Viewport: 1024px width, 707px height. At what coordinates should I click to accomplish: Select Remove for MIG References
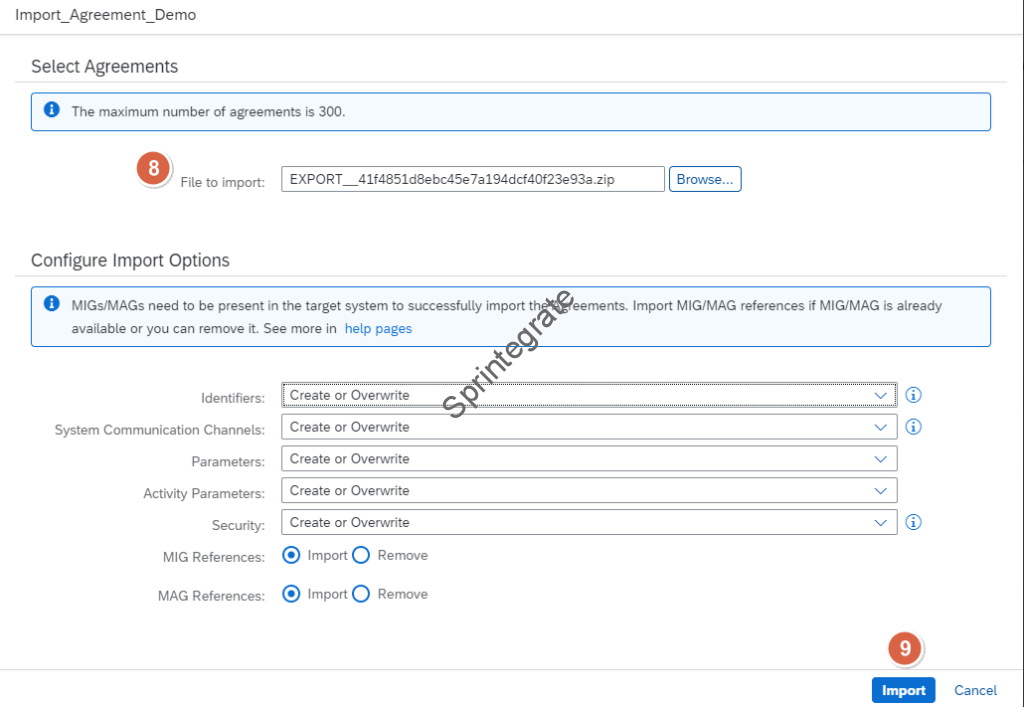point(361,555)
